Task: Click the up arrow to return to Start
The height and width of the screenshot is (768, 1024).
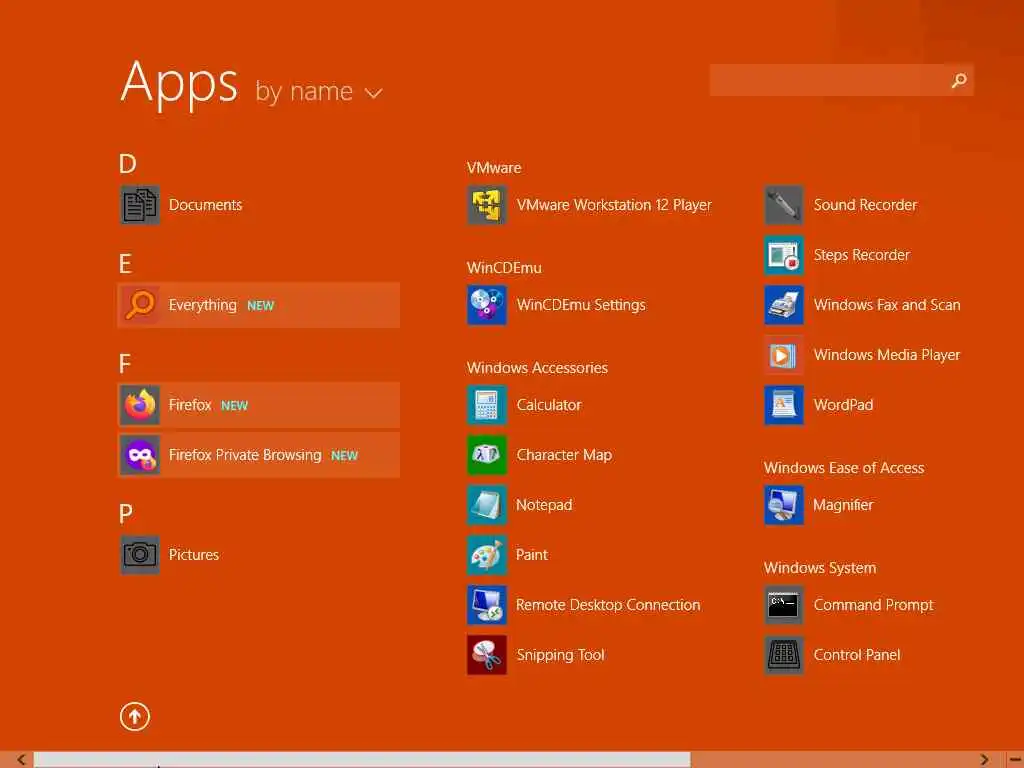Action: click(x=135, y=716)
